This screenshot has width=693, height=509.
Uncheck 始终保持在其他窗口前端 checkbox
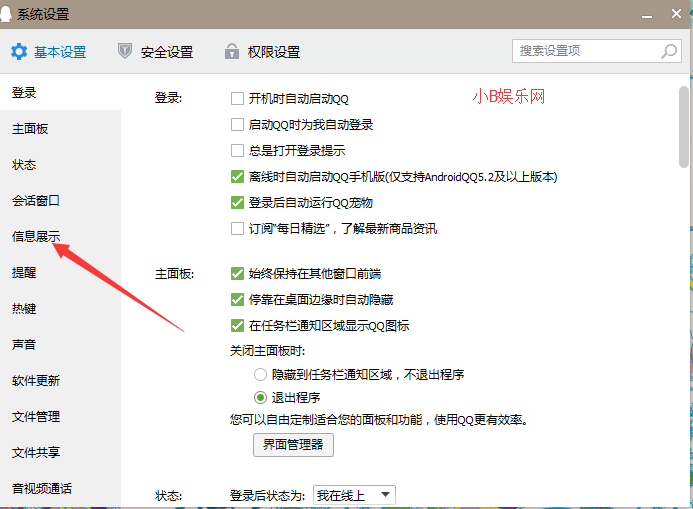(237, 274)
